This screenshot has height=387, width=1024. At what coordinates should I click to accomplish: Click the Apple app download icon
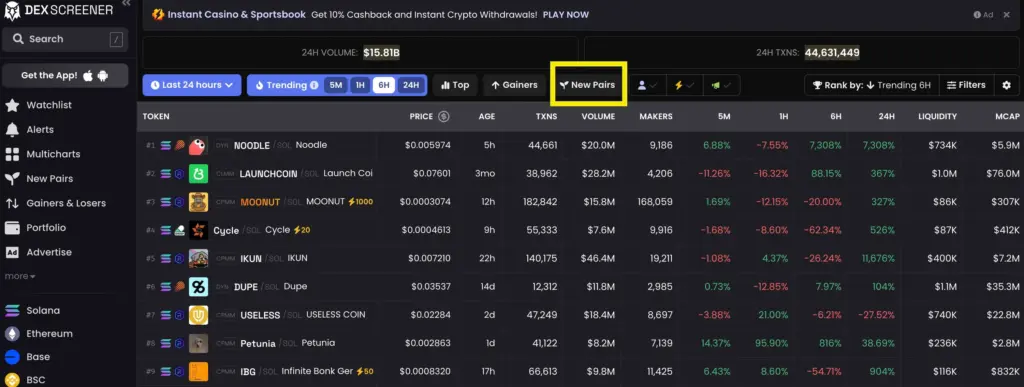click(88, 76)
